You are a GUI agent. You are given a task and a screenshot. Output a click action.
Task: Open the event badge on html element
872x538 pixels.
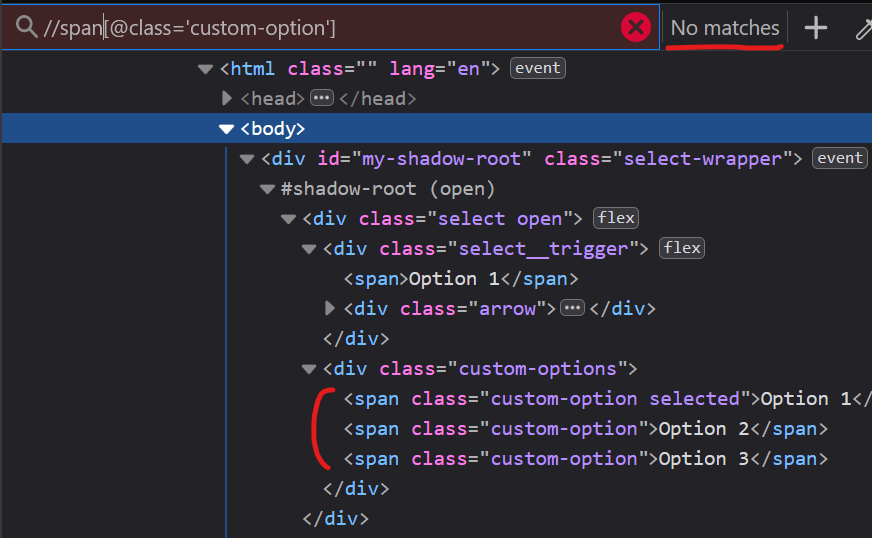538,68
